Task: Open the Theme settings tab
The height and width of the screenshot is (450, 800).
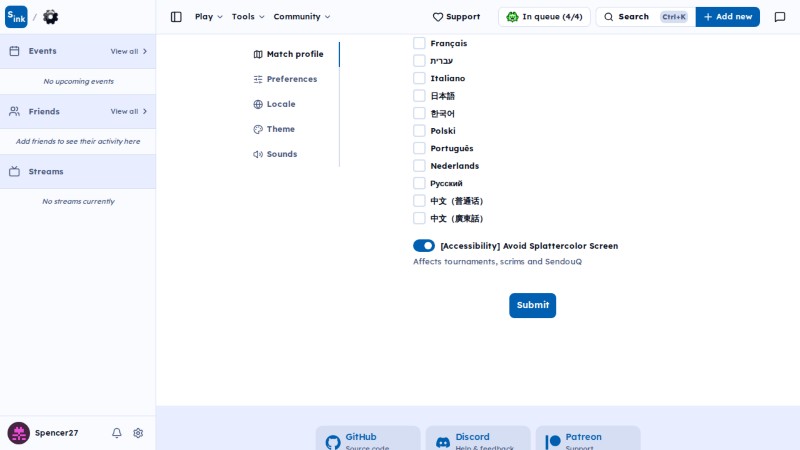Action: click(x=274, y=129)
